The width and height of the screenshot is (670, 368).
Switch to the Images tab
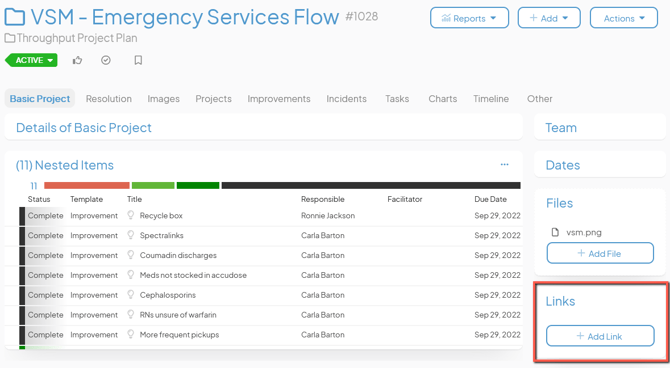pos(163,99)
